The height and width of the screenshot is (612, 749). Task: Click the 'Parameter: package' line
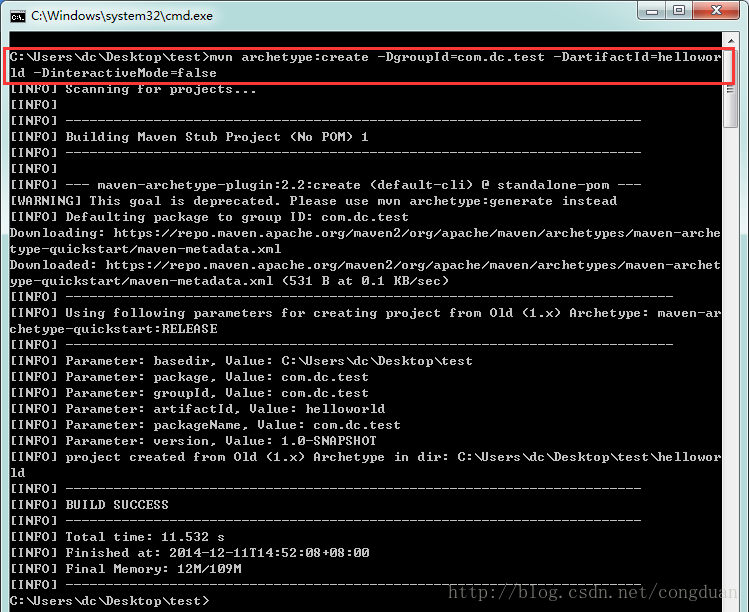(x=189, y=377)
